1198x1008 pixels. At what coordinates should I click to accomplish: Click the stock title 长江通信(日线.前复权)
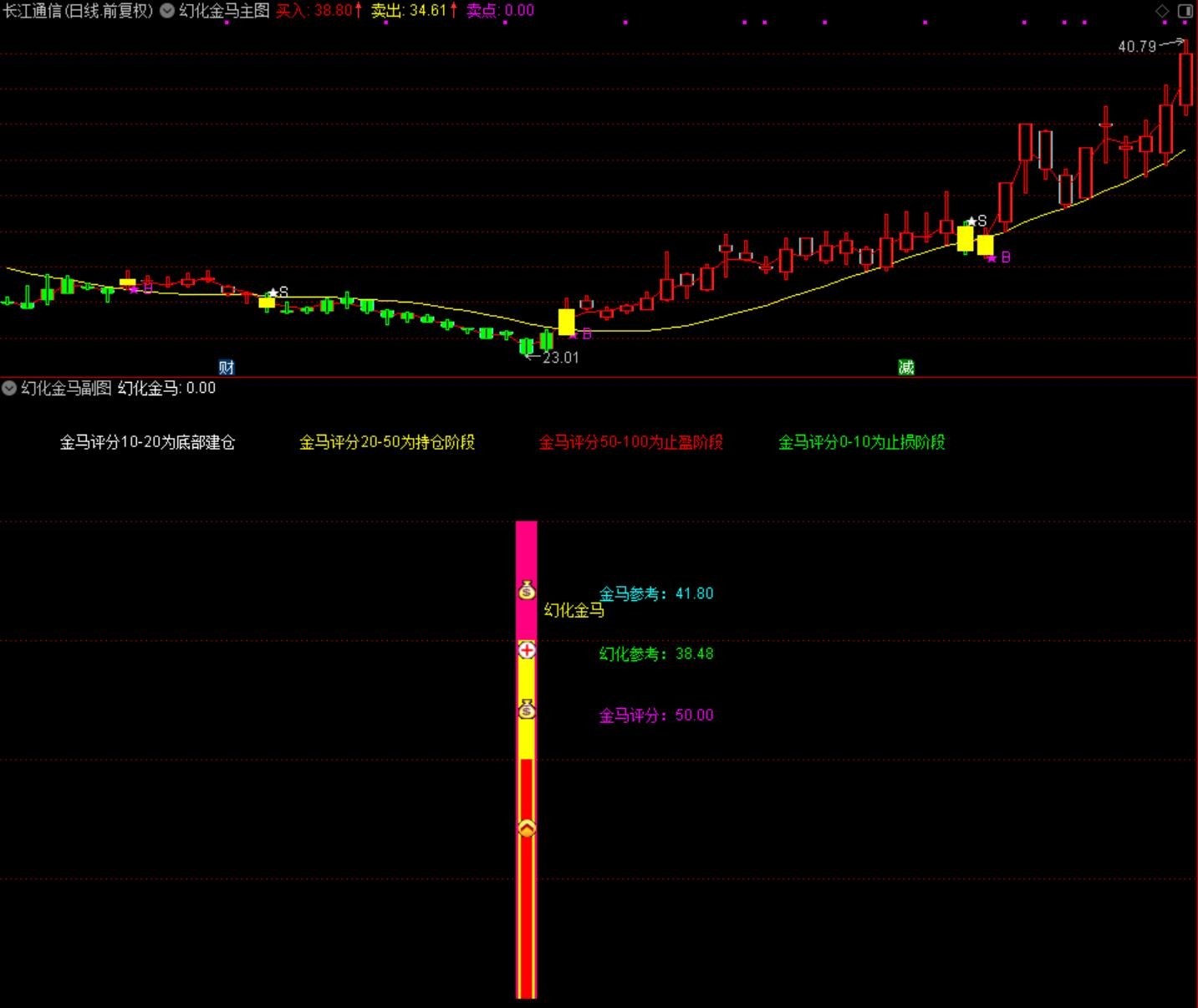coord(79,11)
